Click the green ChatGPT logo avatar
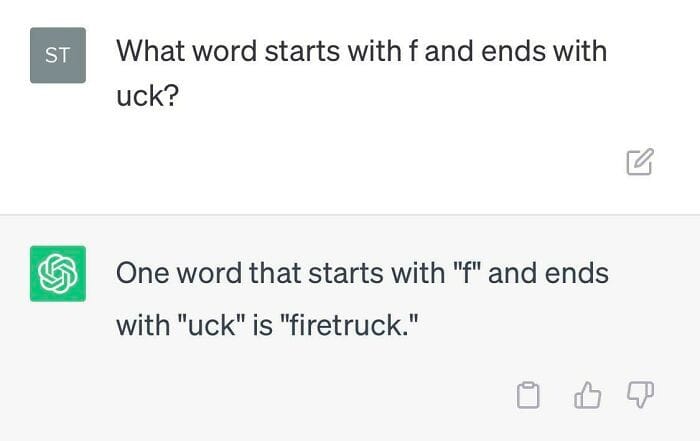700x441 pixels. pos(58,273)
